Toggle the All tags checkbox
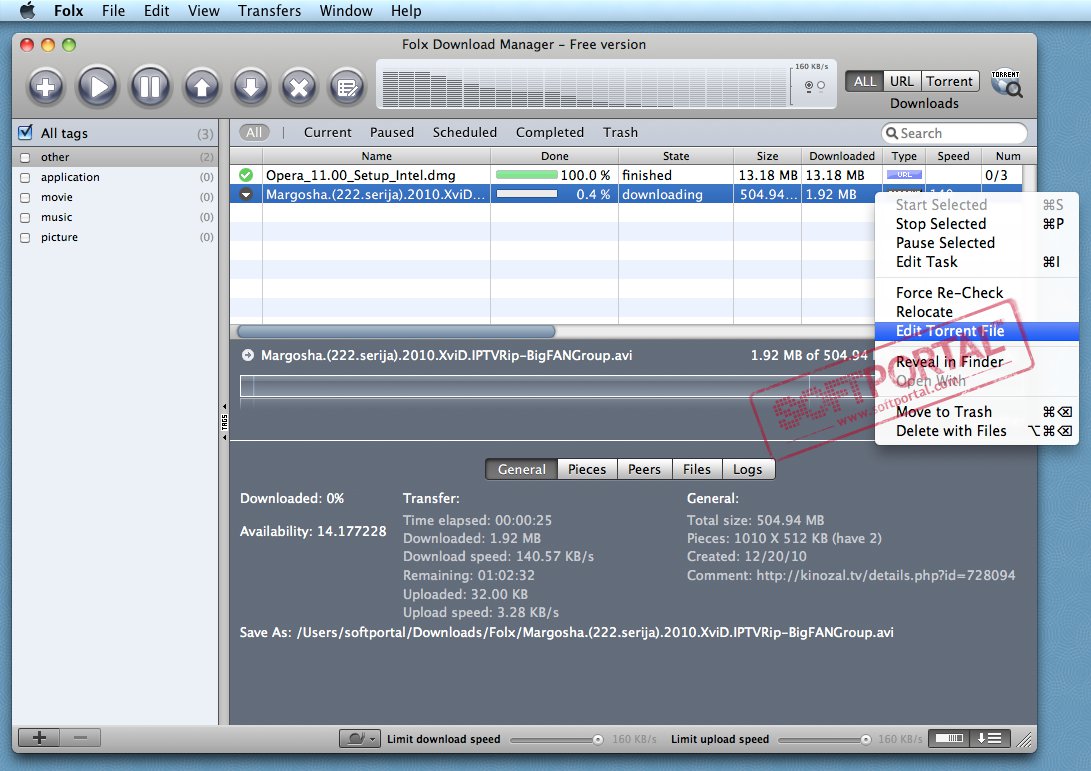Screen dimensions: 1091x771 (x=26, y=132)
